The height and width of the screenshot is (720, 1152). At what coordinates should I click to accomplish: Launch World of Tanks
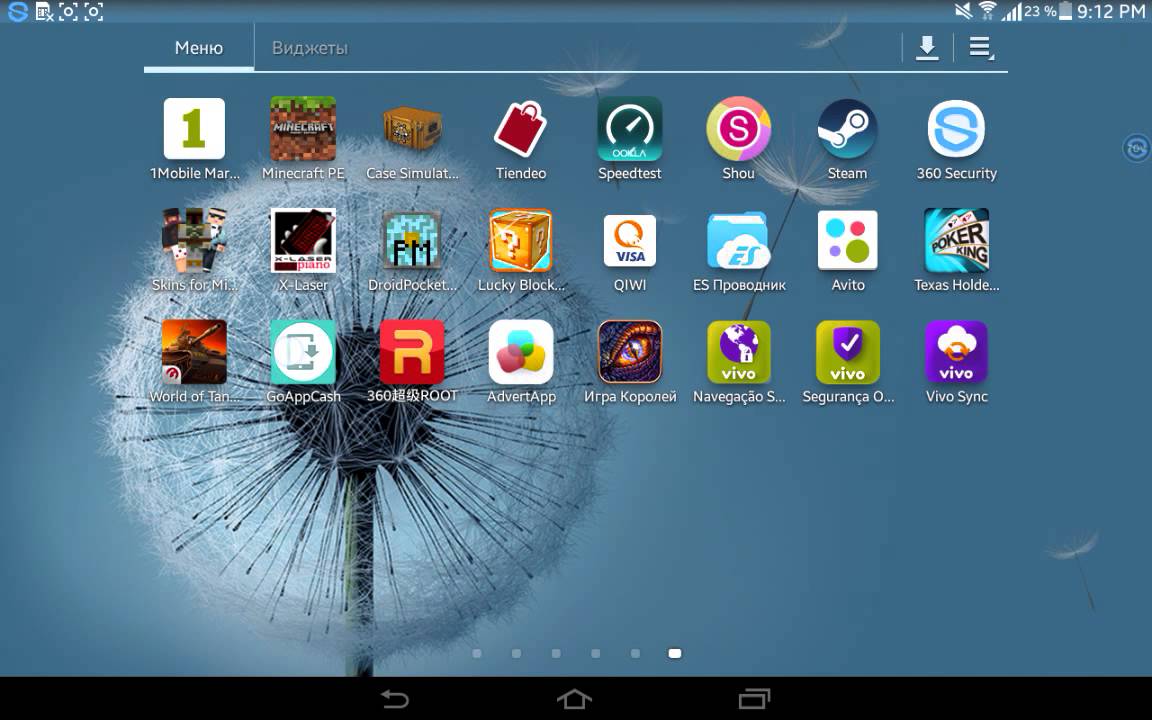194,352
